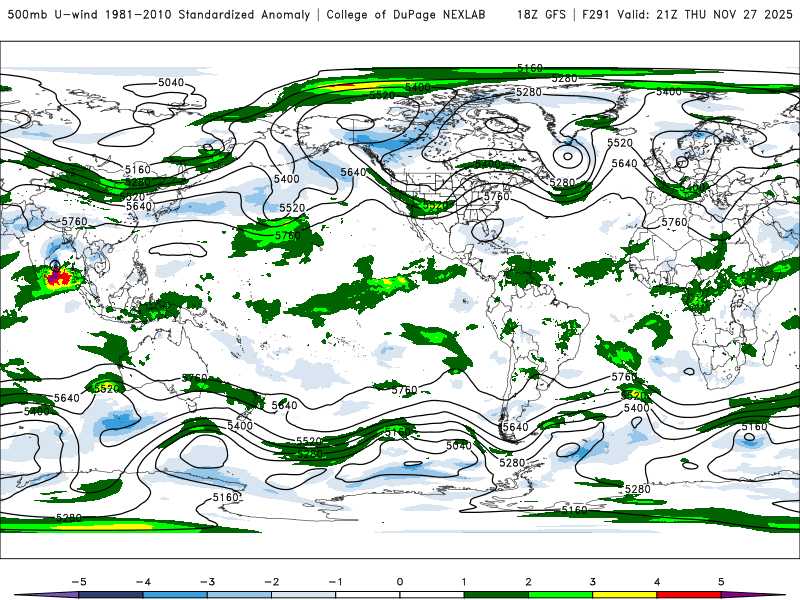800x600 pixels.
Task: Click the 3 label on the color scale
Action: [x=592, y=582]
